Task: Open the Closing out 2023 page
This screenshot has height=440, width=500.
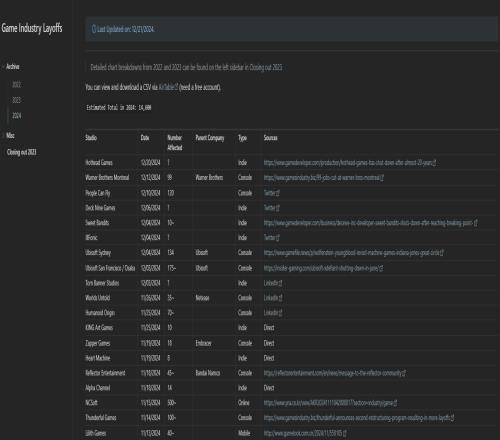Action: (22, 152)
